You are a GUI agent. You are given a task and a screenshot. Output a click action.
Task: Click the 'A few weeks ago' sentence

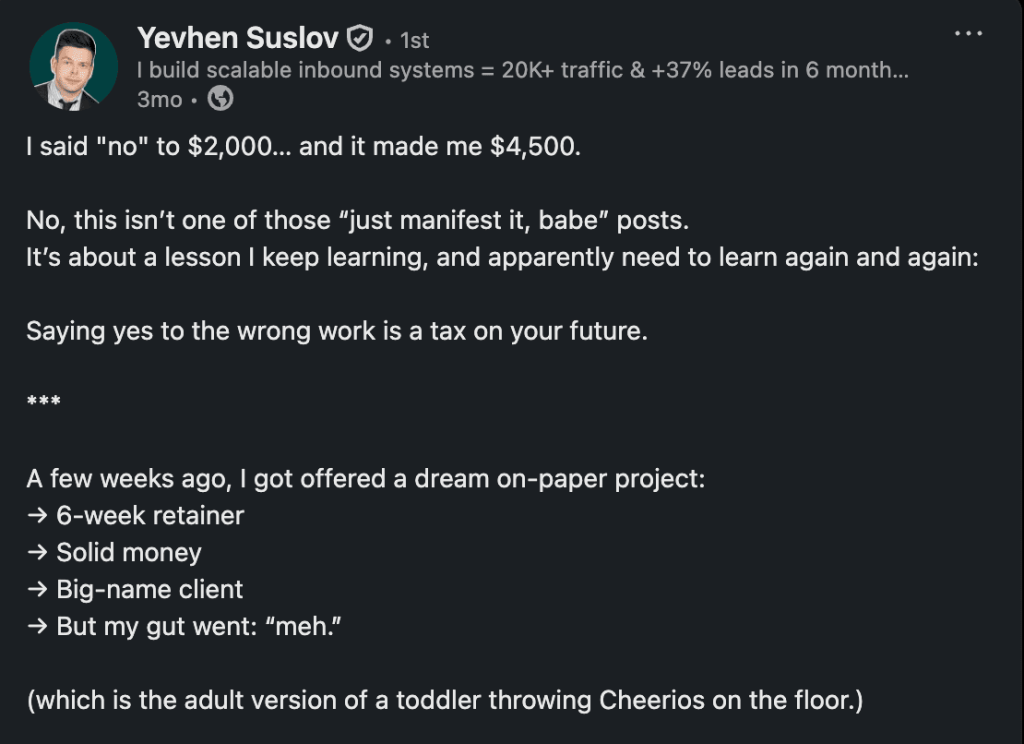(x=366, y=479)
